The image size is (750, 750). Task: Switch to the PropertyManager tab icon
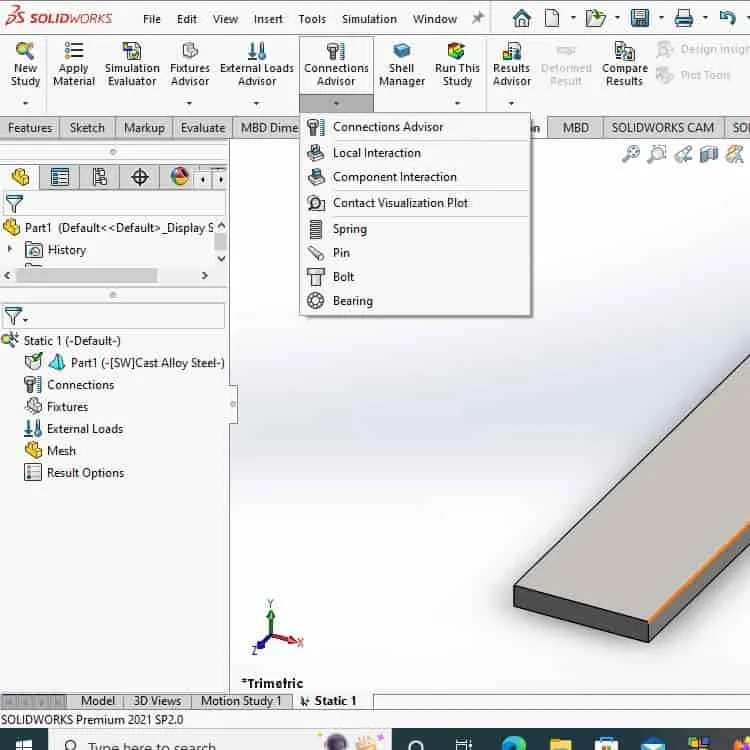pos(60,177)
